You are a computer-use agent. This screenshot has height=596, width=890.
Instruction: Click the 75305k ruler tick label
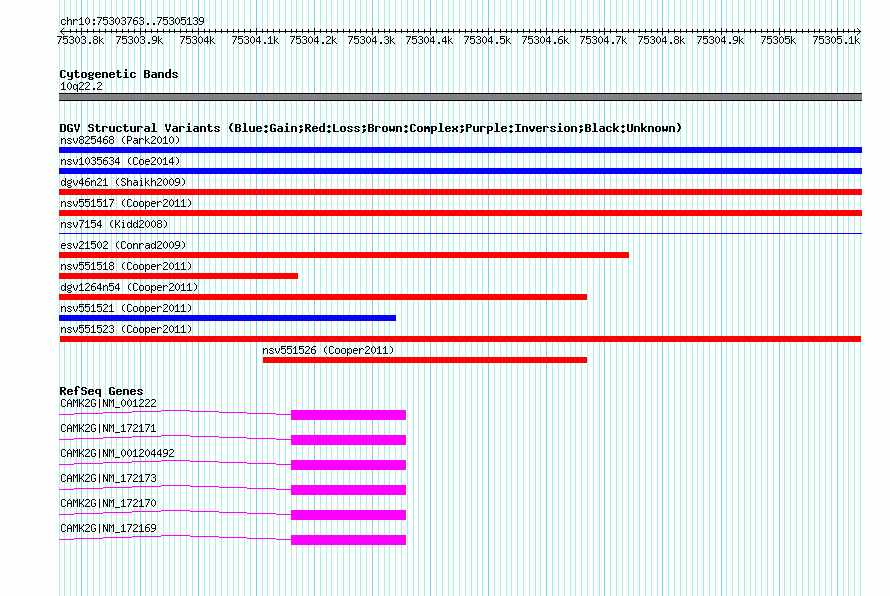[778, 40]
